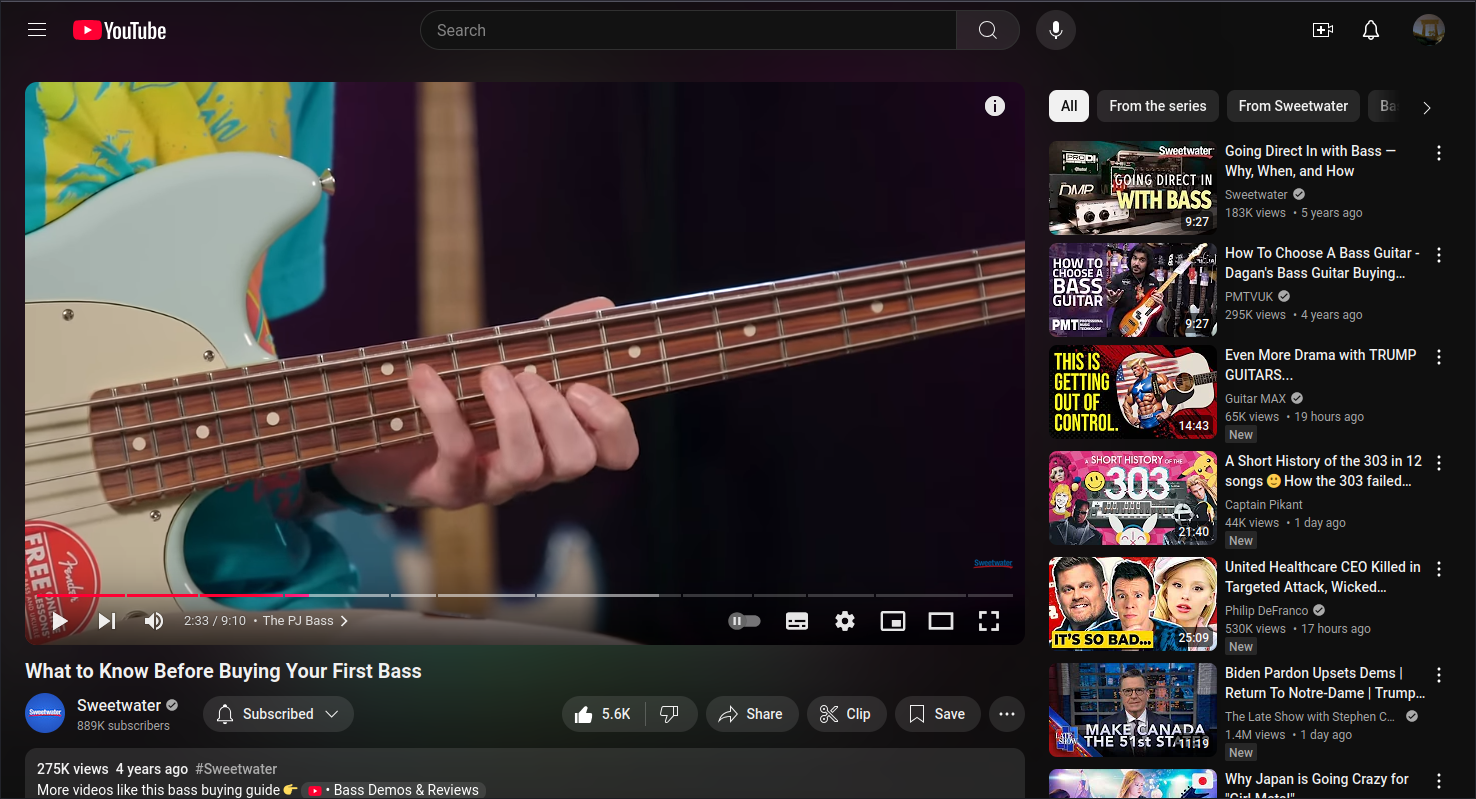Open the Sweetwater channel avatar
The image size is (1476, 799).
point(45,713)
